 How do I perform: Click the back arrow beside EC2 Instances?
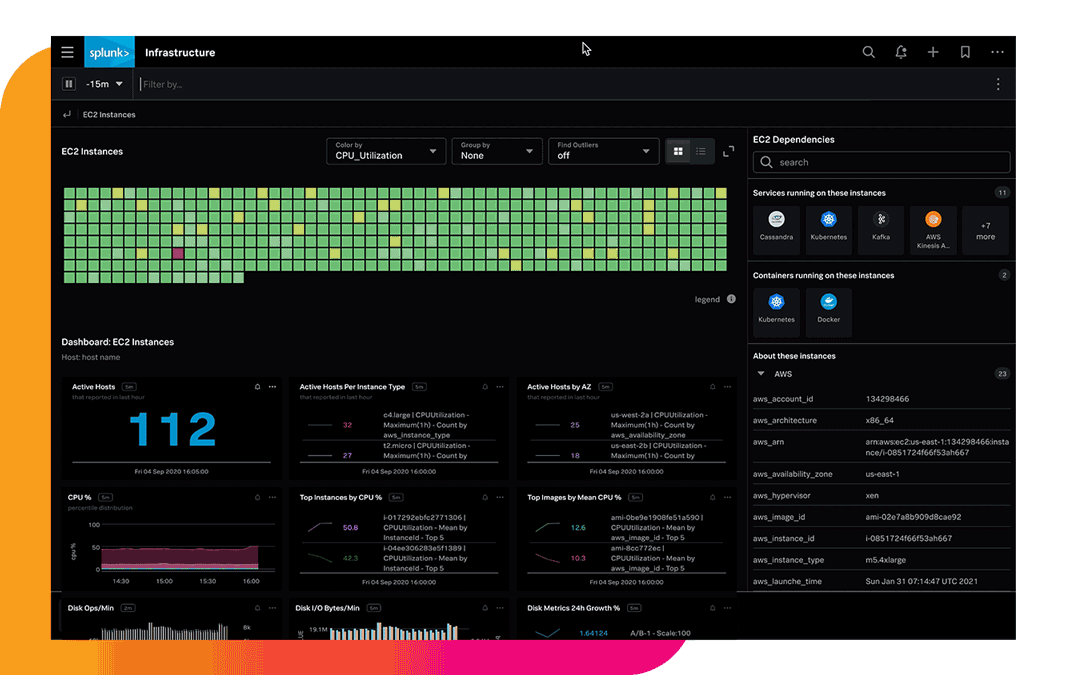(67, 114)
